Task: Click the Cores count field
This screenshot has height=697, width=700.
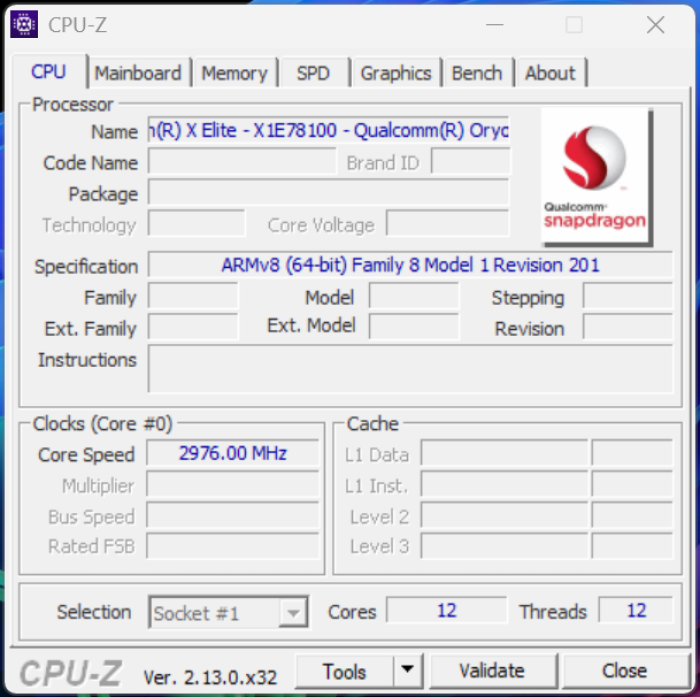Action: tap(446, 610)
